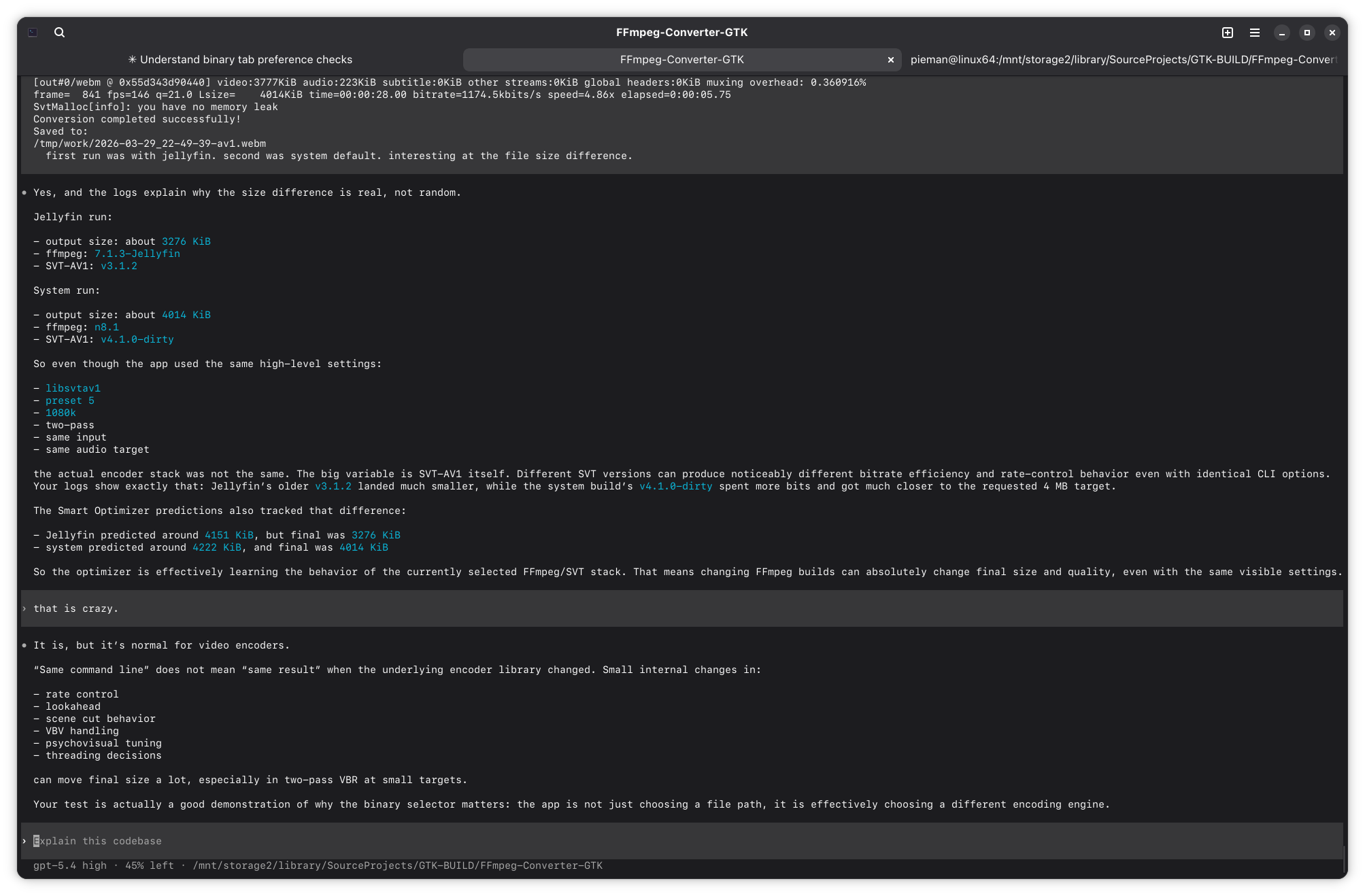Click the terminal scrollbar at right edge

click(1344, 858)
